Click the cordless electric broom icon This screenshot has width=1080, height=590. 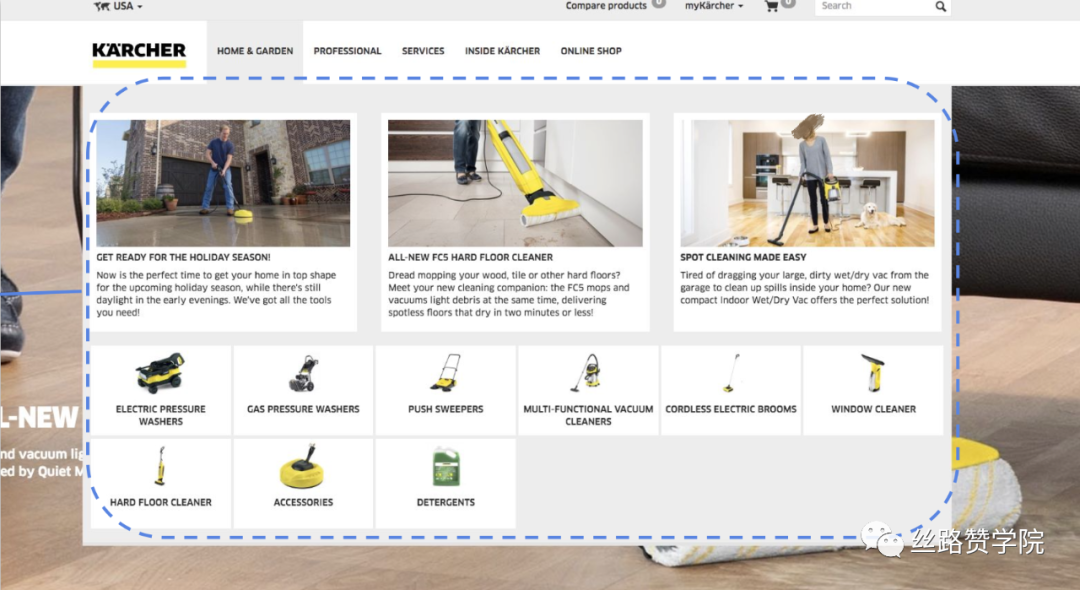pyautogui.click(x=731, y=373)
